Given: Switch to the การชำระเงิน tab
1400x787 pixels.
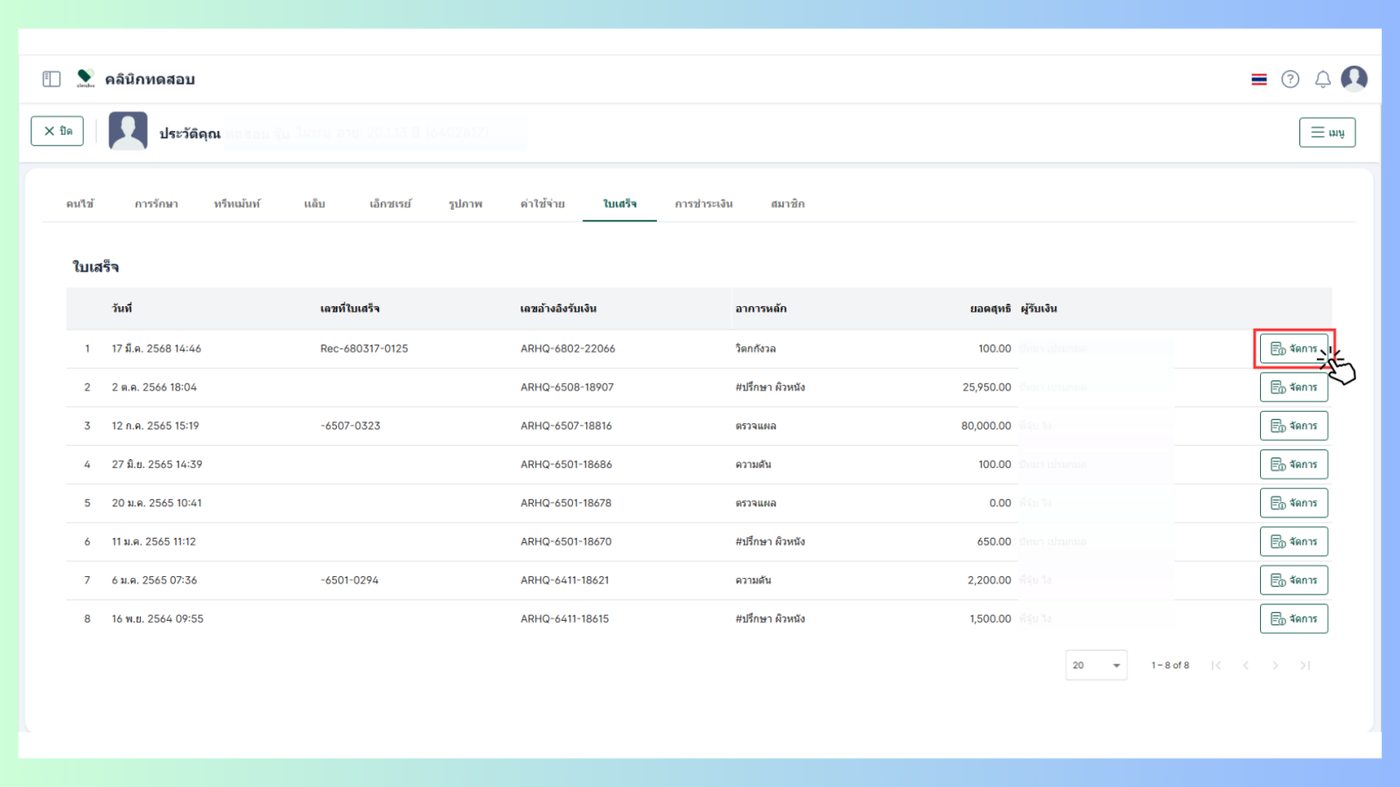Looking at the screenshot, I should pyautogui.click(x=703, y=204).
